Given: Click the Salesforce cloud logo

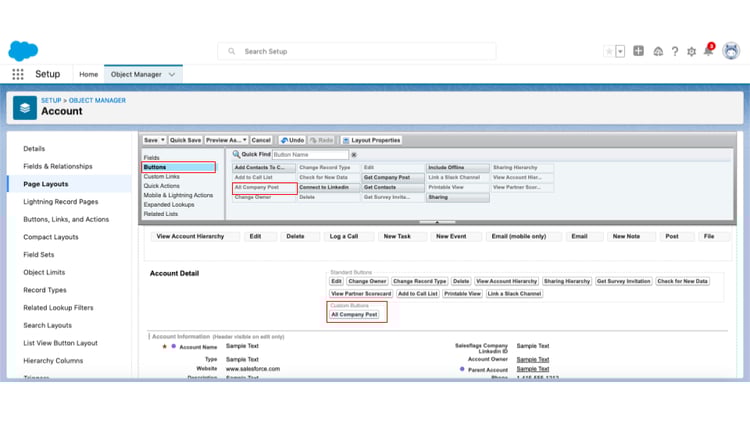Looking at the screenshot, I should [23, 51].
